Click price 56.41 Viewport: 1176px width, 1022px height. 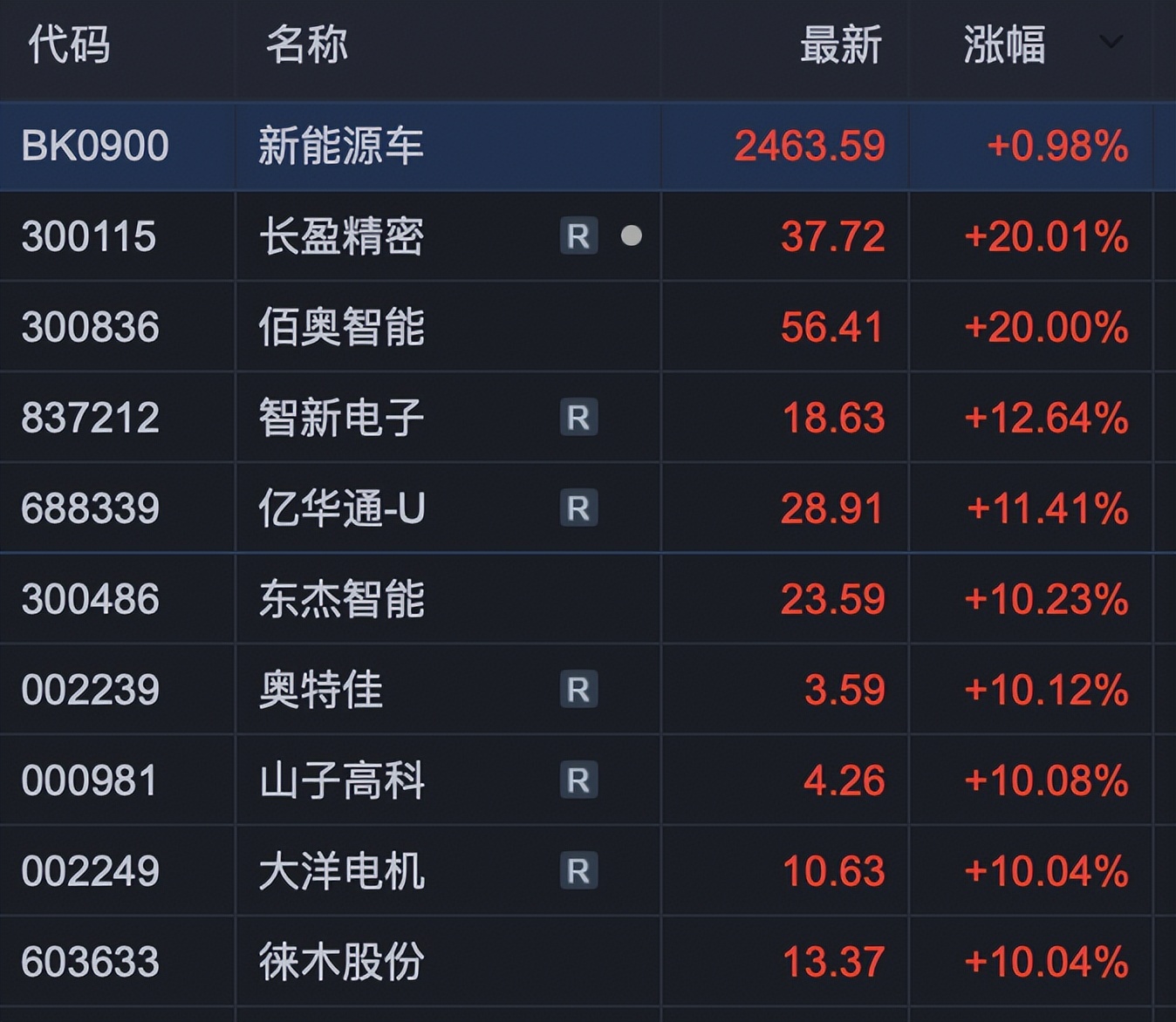832,327
